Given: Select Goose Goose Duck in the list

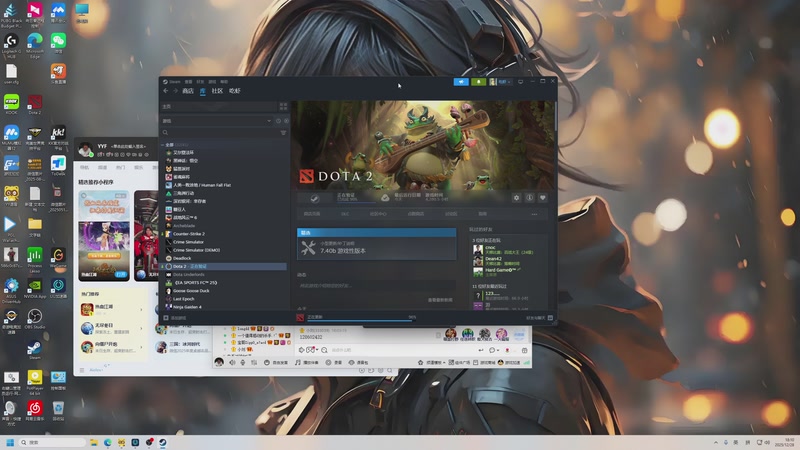Looking at the screenshot, I should (x=191, y=291).
